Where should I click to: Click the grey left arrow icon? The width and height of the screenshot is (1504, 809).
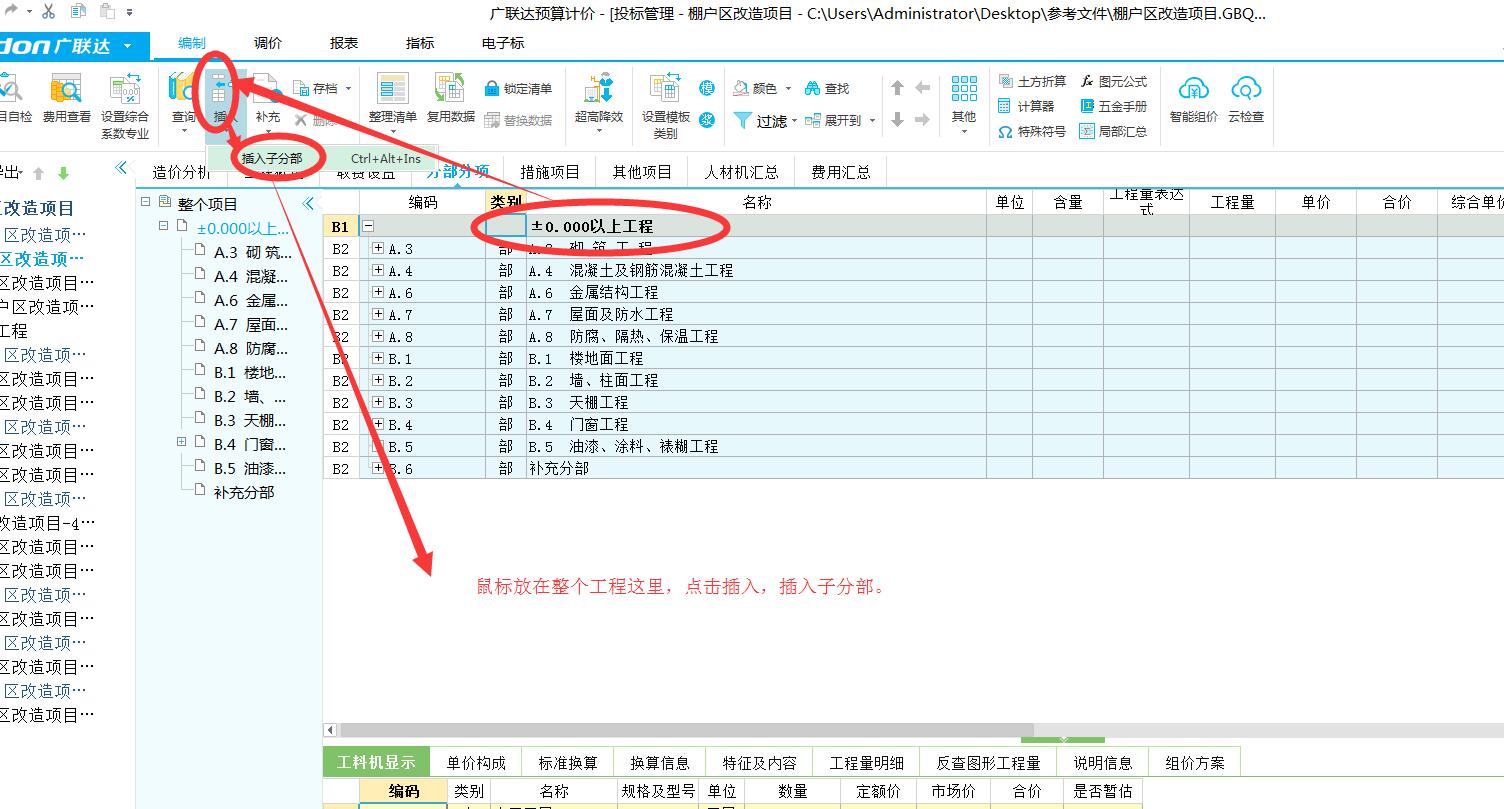pyautogui.click(x=923, y=88)
